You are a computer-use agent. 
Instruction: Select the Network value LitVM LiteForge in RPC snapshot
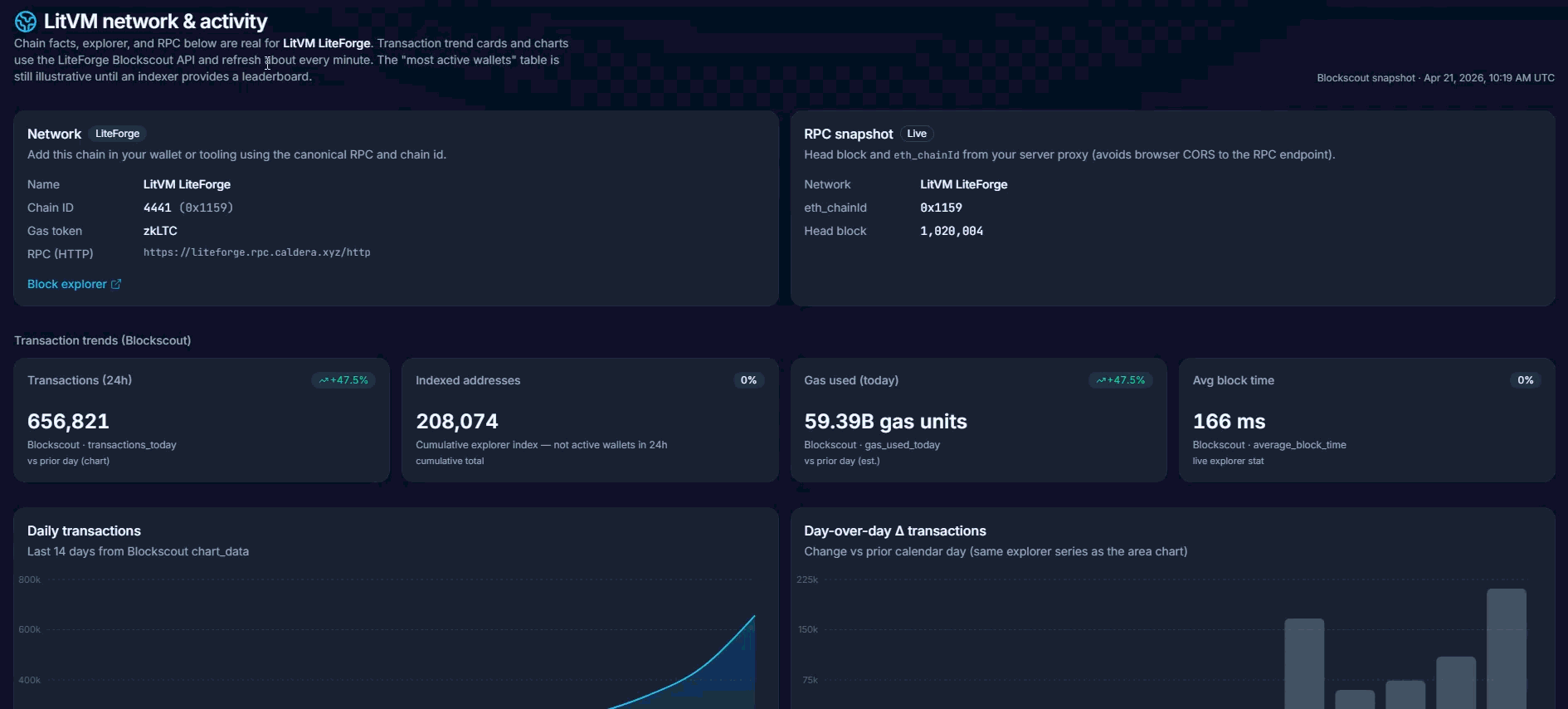point(963,184)
